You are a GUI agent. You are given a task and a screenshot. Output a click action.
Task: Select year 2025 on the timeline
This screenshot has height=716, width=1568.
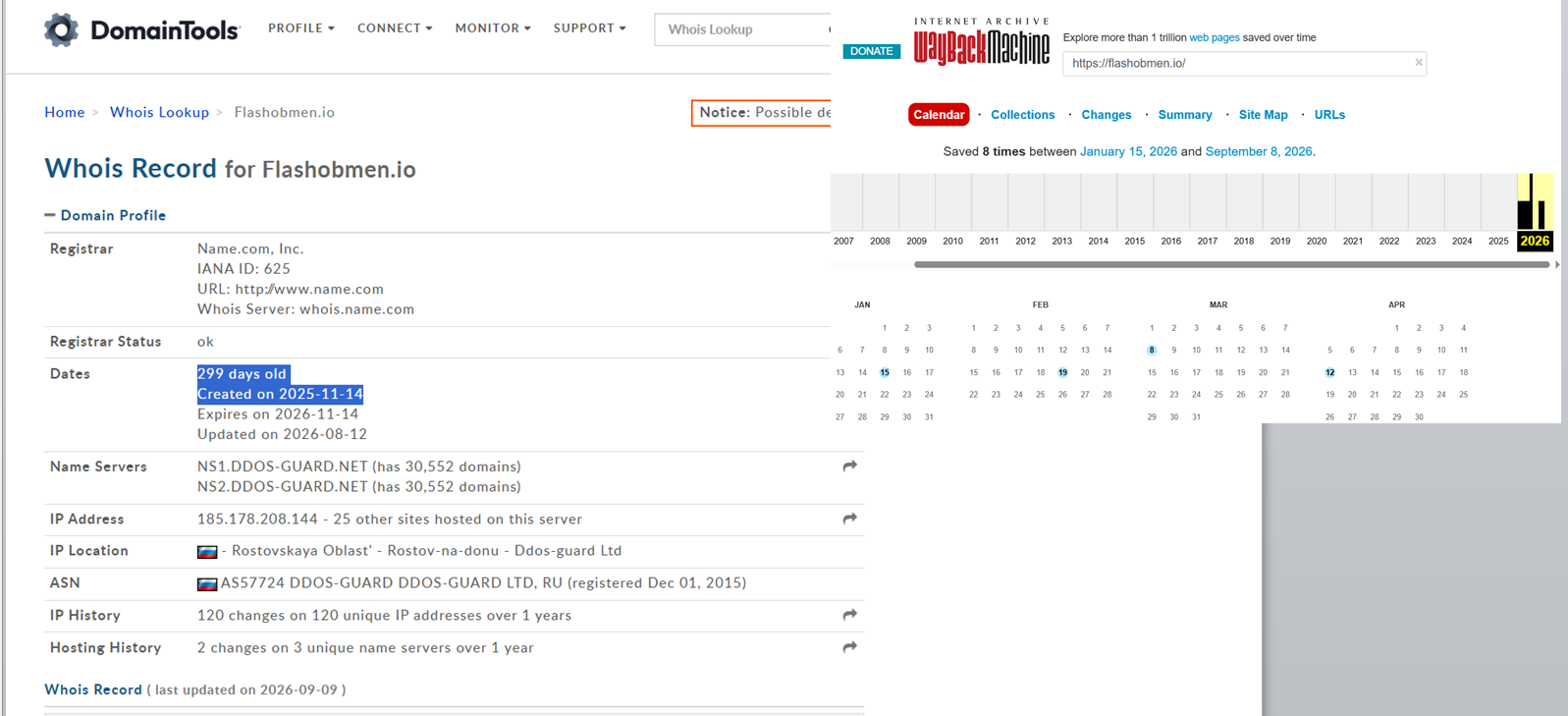(x=1498, y=241)
